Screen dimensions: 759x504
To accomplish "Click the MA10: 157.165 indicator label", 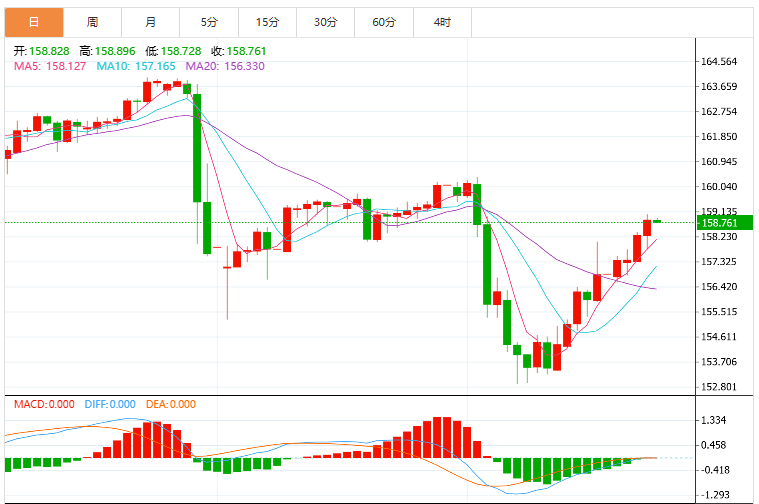I will click(x=136, y=66).
